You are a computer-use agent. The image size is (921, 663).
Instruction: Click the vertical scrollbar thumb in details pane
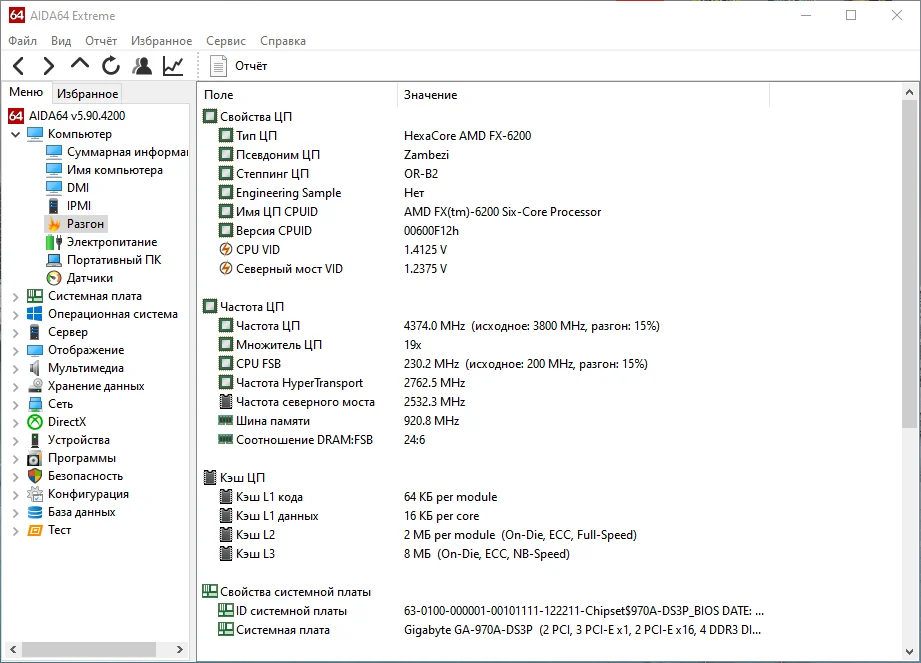click(x=909, y=264)
